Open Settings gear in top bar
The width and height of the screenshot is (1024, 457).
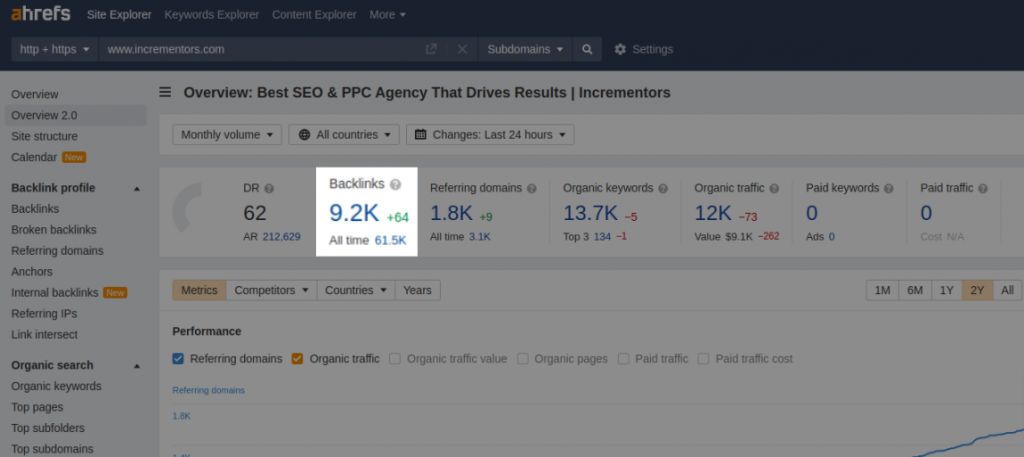tap(643, 49)
